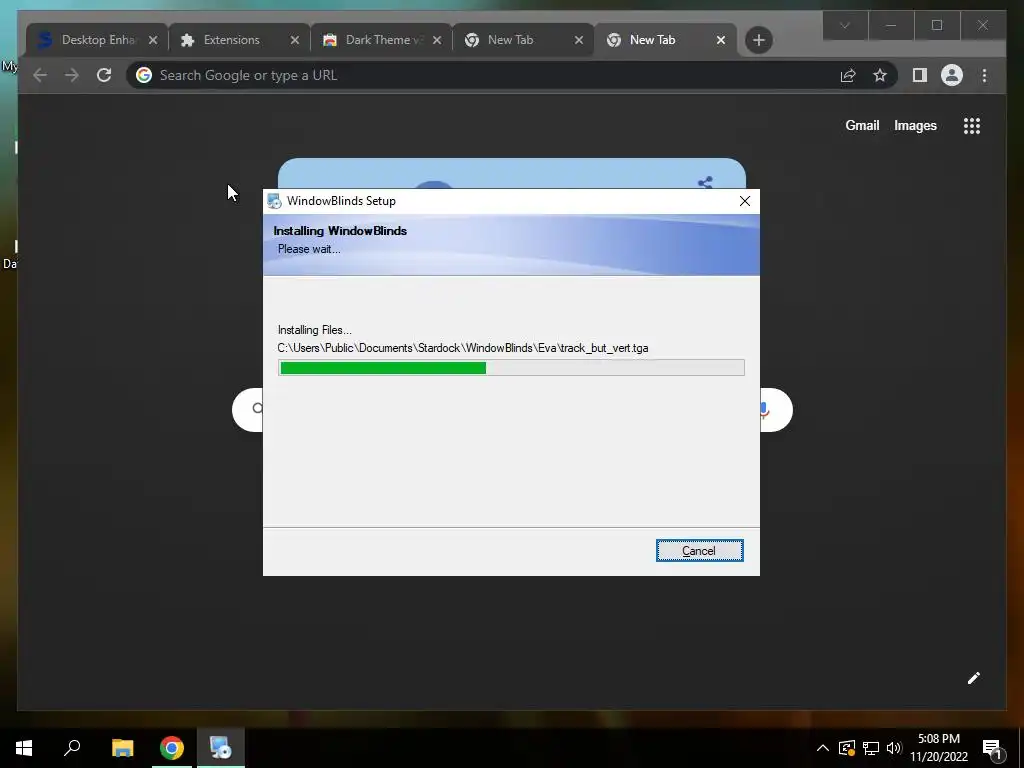Open File Explorer from taskbar
This screenshot has width=1024, height=768.
[x=122, y=748]
